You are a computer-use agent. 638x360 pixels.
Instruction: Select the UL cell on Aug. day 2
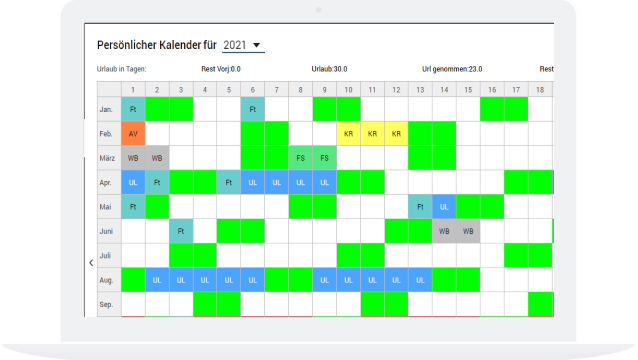[x=157, y=280]
